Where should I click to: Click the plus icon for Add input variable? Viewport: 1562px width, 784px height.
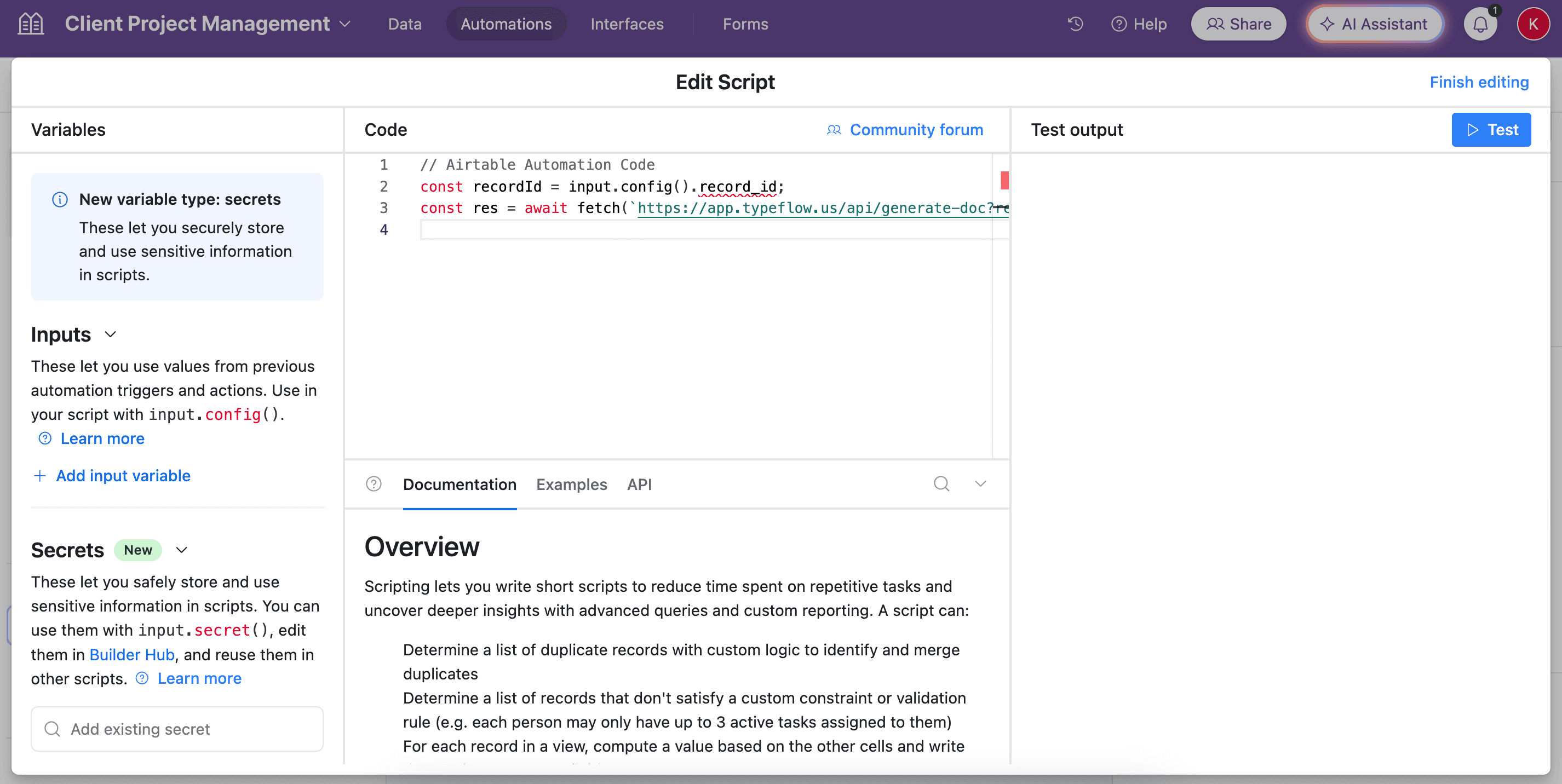(39, 476)
